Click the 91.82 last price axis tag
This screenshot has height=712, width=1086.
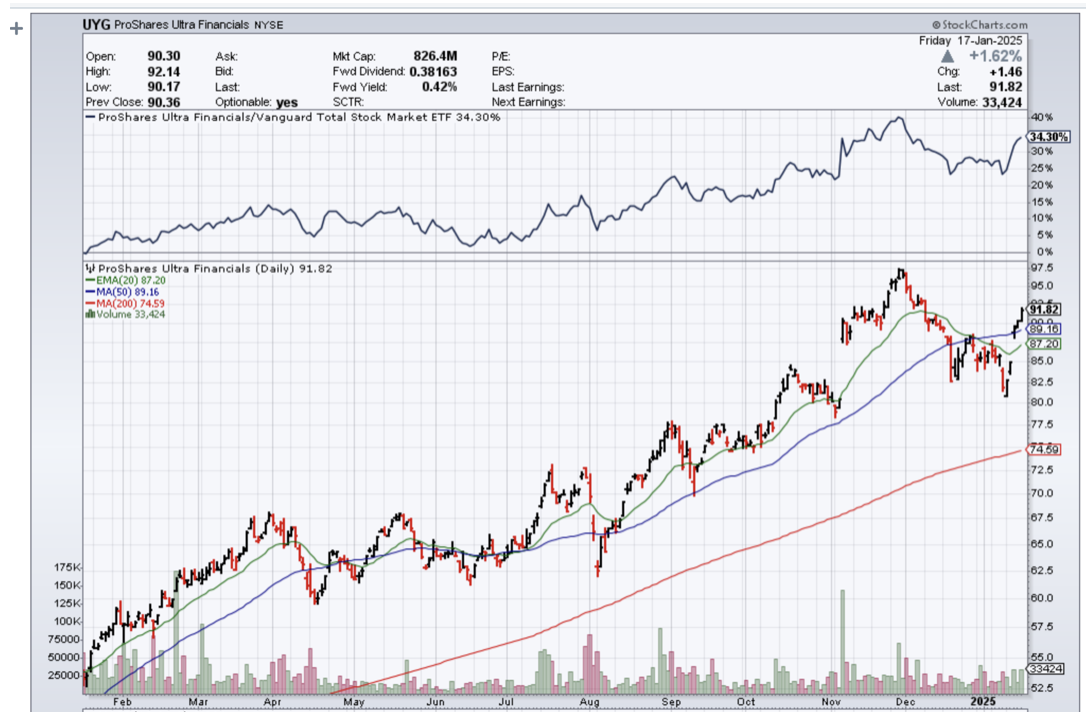pyautogui.click(x=1043, y=310)
